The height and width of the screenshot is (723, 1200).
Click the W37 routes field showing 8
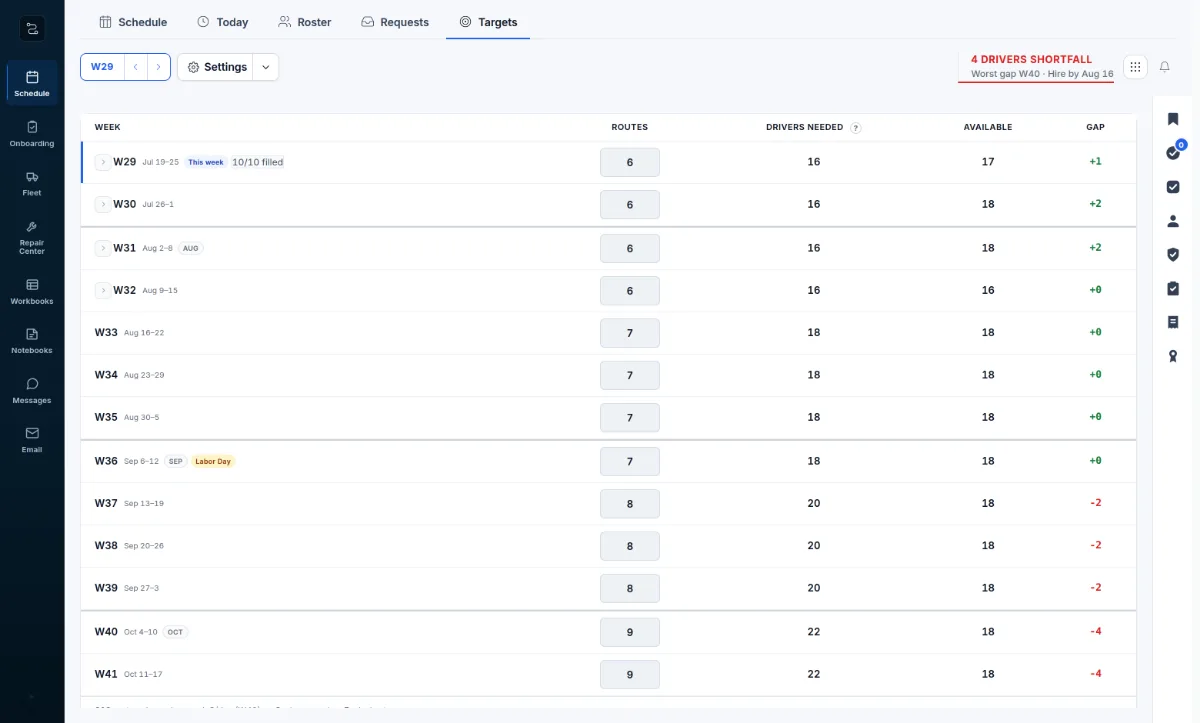coord(630,504)
